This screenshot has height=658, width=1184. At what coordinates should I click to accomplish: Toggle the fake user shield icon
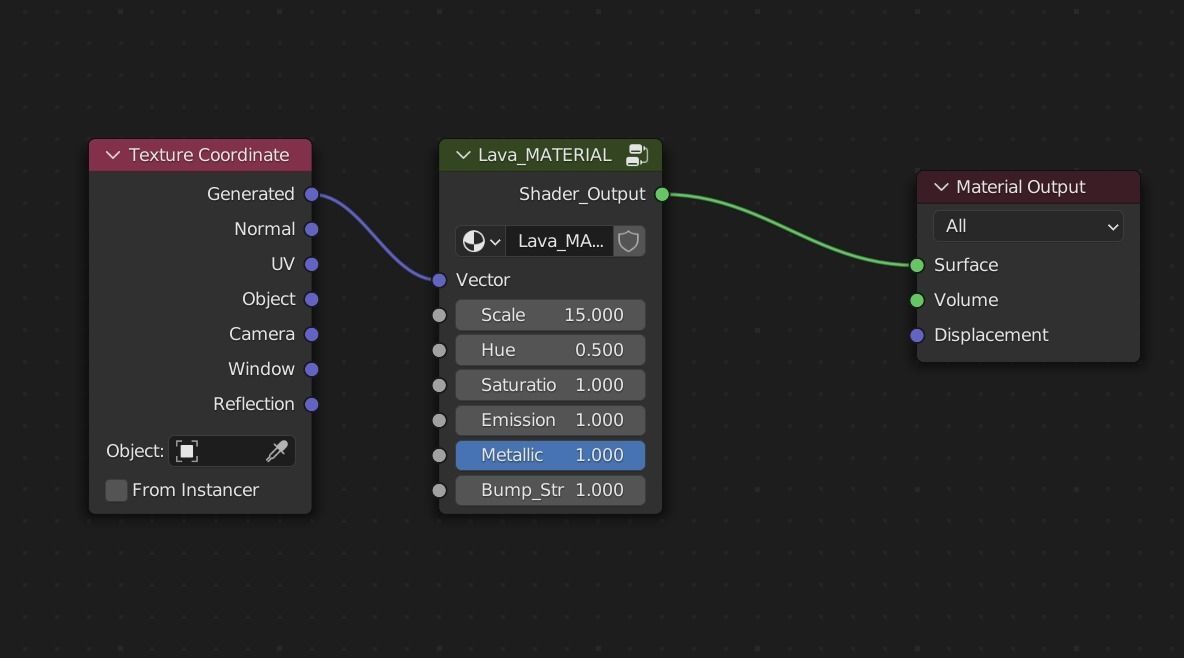(x=629, y=241)
